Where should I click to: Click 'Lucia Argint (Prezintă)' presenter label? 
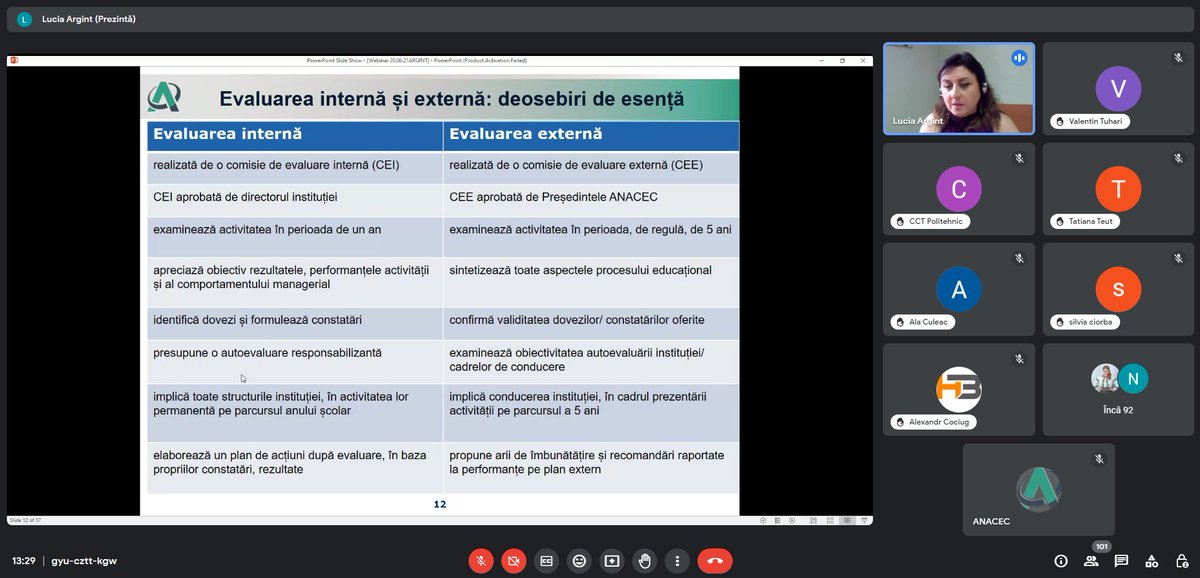89,19
